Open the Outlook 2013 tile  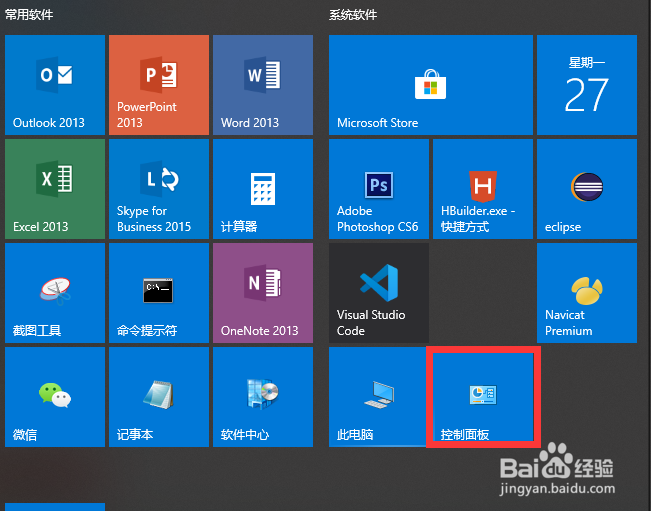point(55,85)
